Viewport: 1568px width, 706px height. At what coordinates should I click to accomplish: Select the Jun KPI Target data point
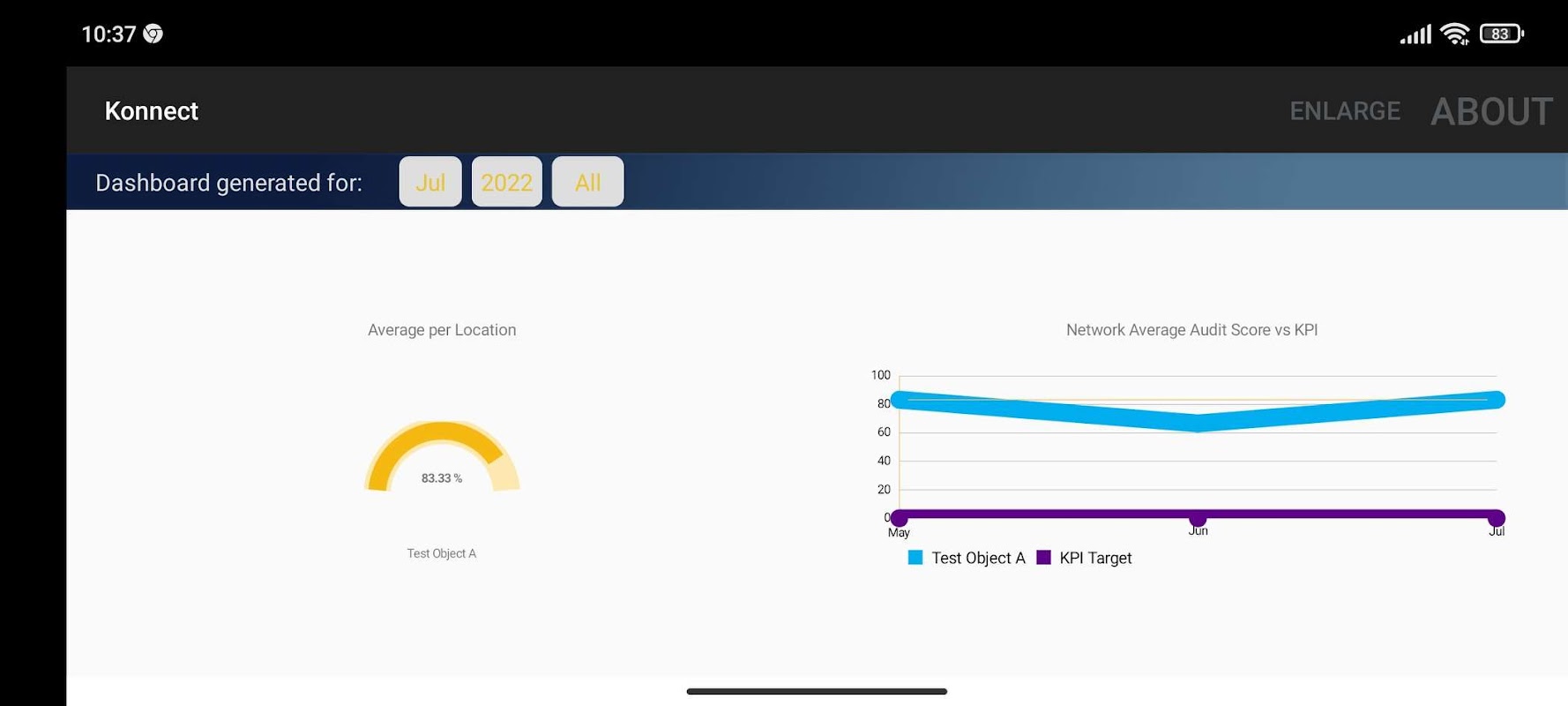pos(1198,518)
